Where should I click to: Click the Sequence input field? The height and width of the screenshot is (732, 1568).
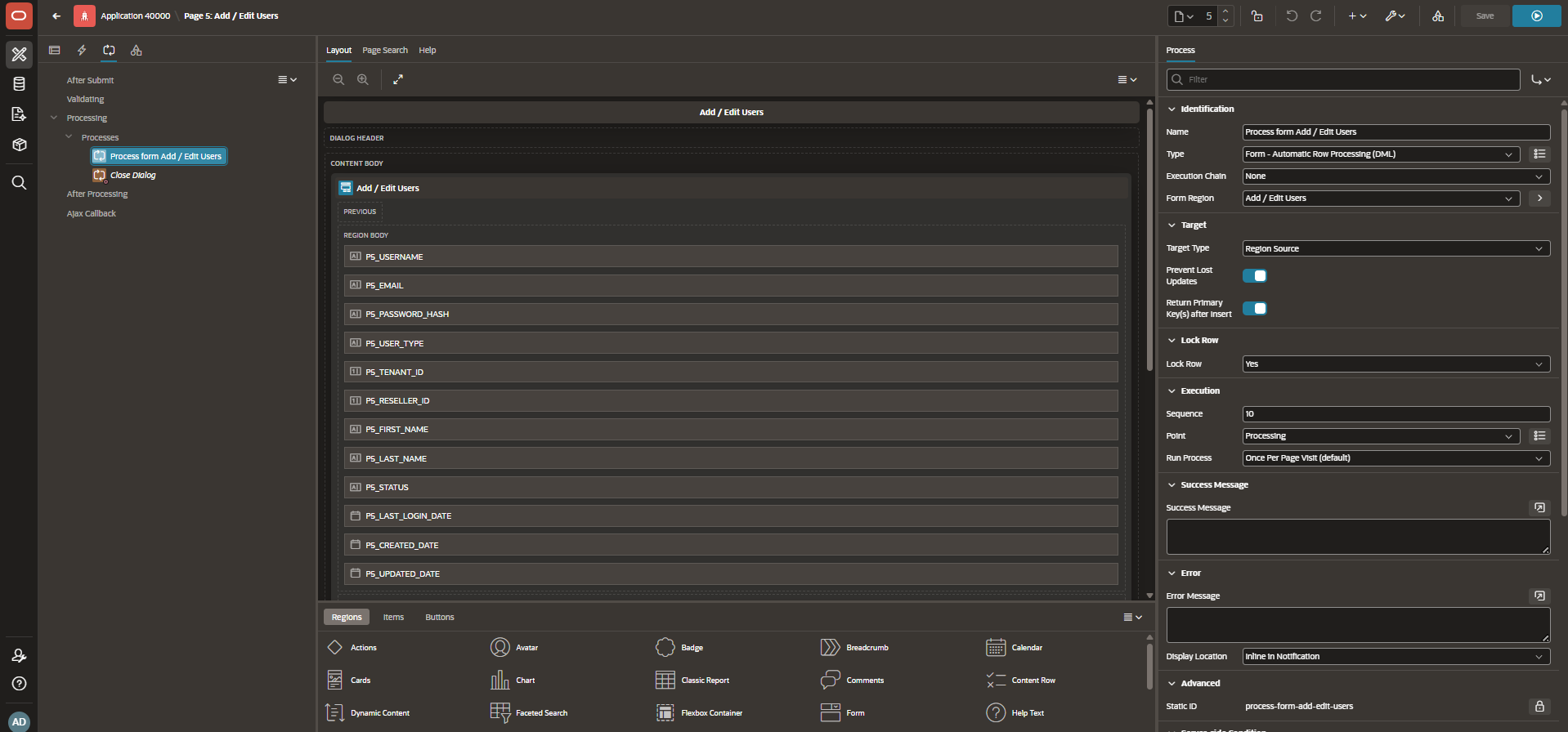[x=1396, y=413]
